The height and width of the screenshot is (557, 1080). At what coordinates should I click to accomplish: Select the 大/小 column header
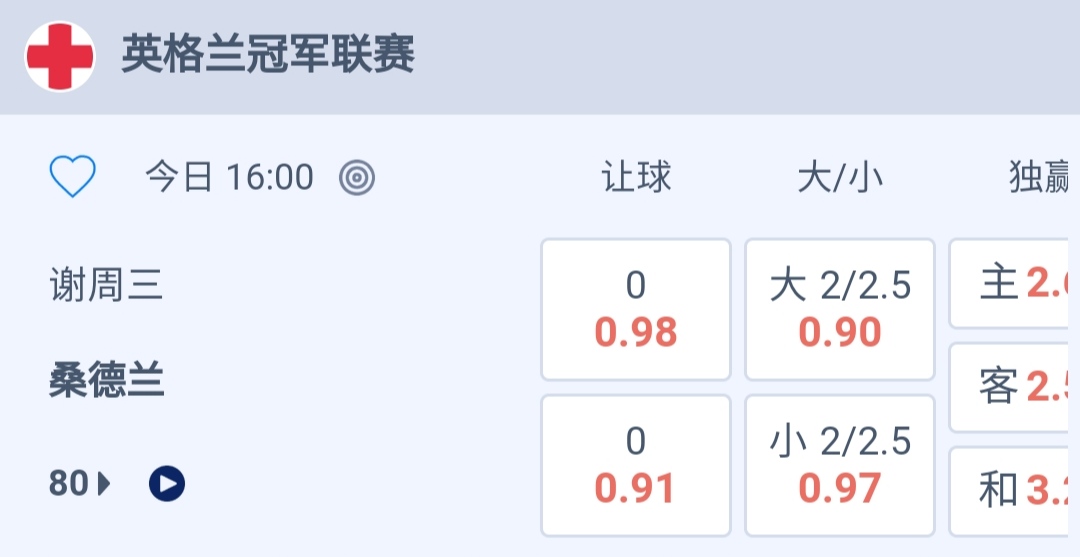(840, 178)
